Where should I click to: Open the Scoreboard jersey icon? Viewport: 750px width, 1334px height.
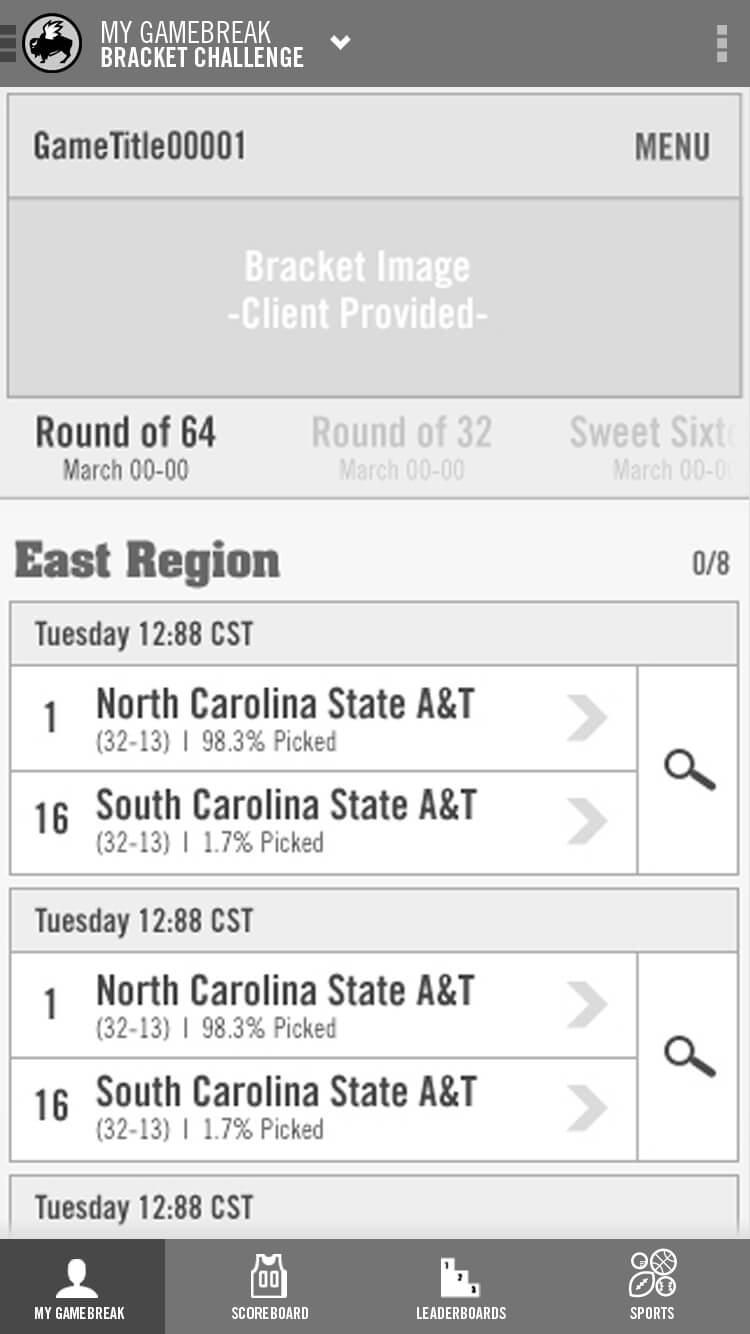coord(269,1286)
